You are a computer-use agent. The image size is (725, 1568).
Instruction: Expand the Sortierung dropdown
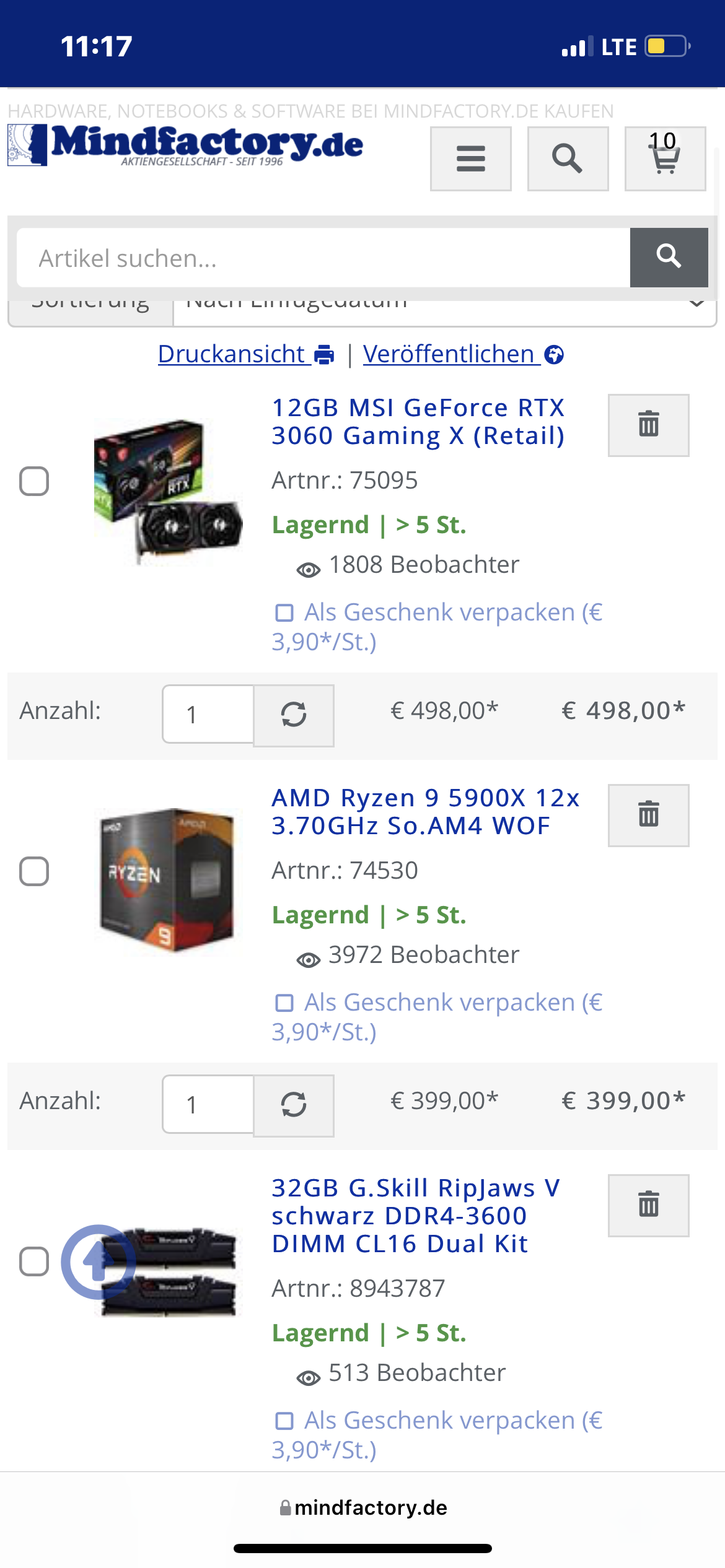(444, 307)
